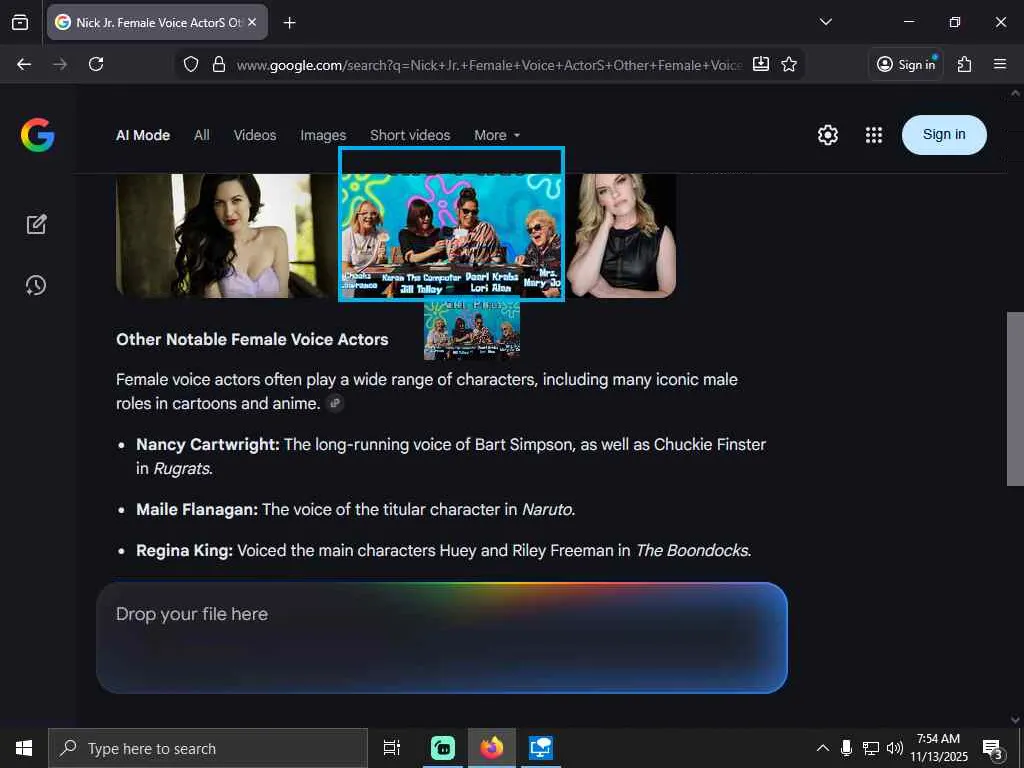
Task: Go back to previous page
Action: (24, 64)
